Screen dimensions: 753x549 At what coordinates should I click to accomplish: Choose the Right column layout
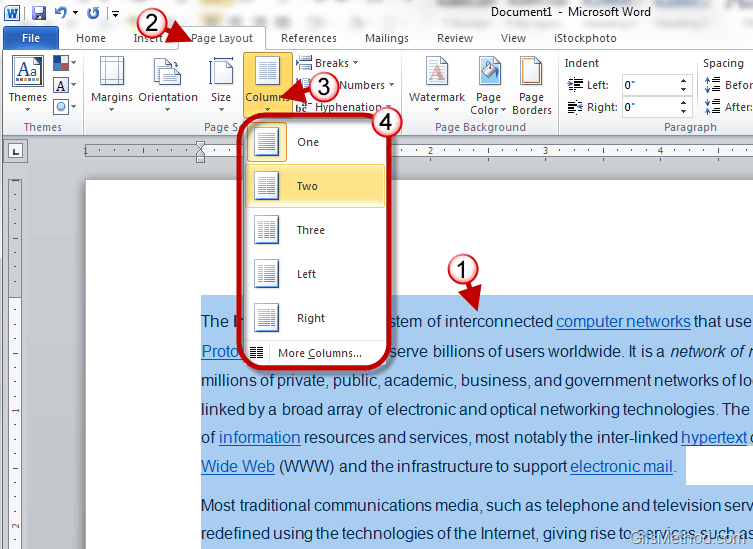click(315, 318)
